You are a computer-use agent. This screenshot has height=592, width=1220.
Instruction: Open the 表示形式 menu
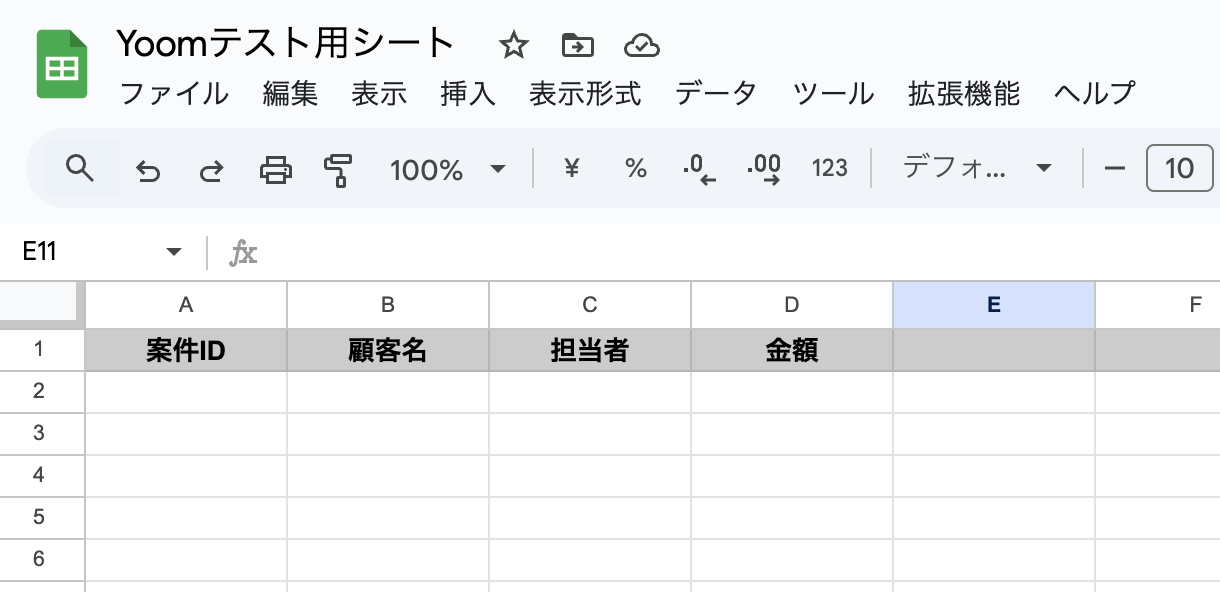(585, 94)
